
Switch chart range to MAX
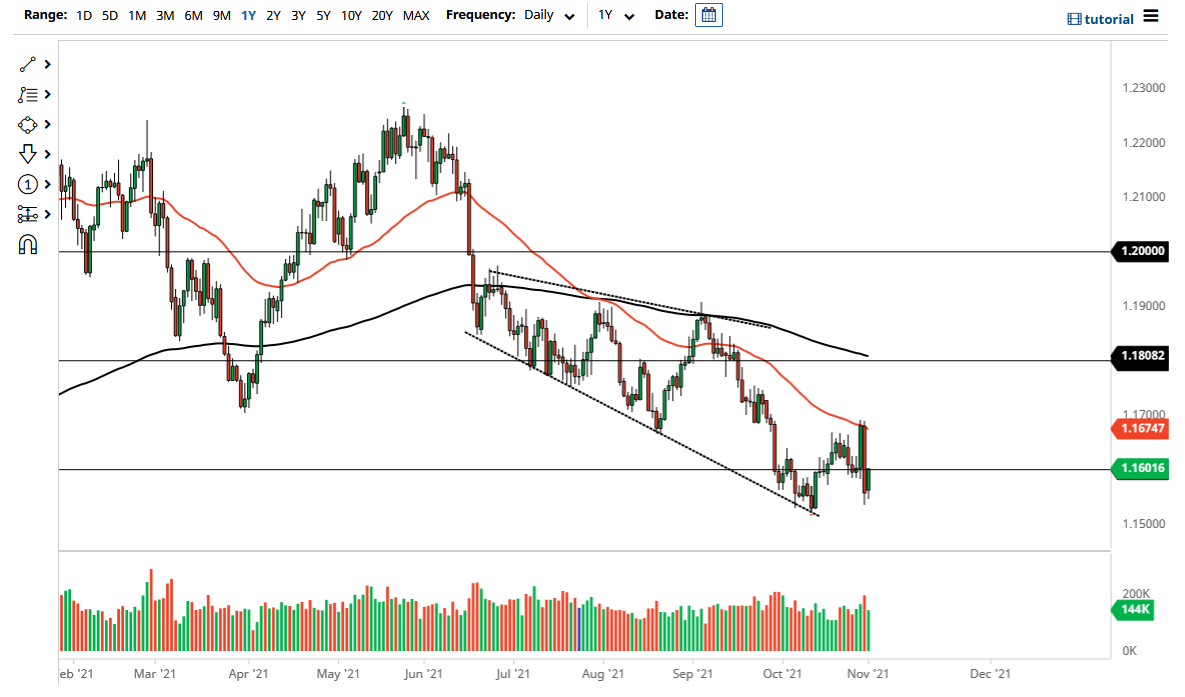coord(416,15)
